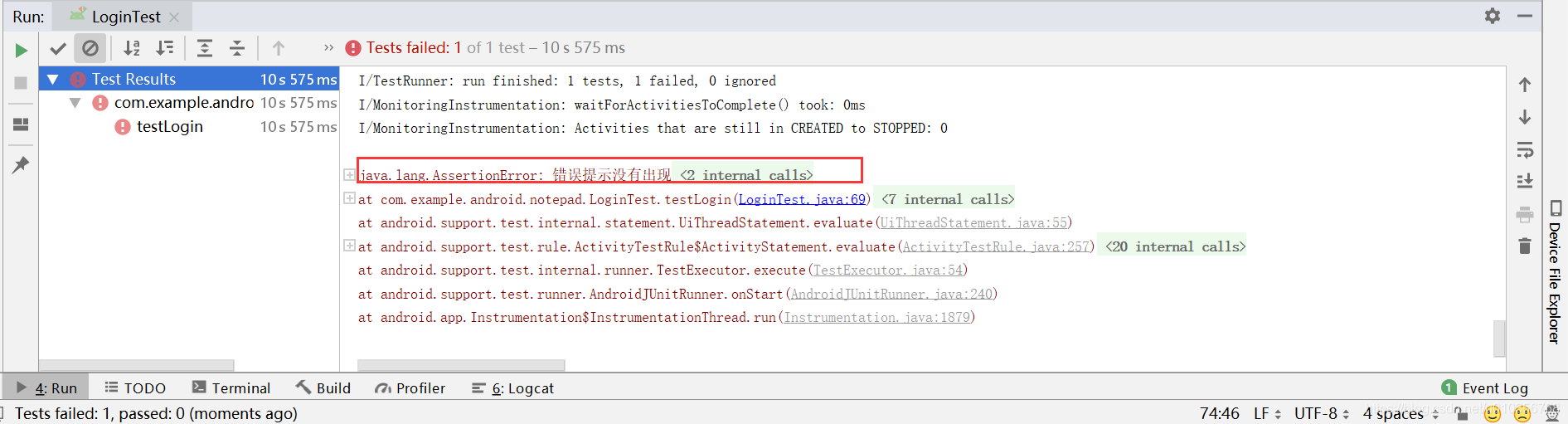This screenshot has width=1568, height=424.
Task: Open Instrumentation.java:1879 link
Action: [x=876, y=317]
